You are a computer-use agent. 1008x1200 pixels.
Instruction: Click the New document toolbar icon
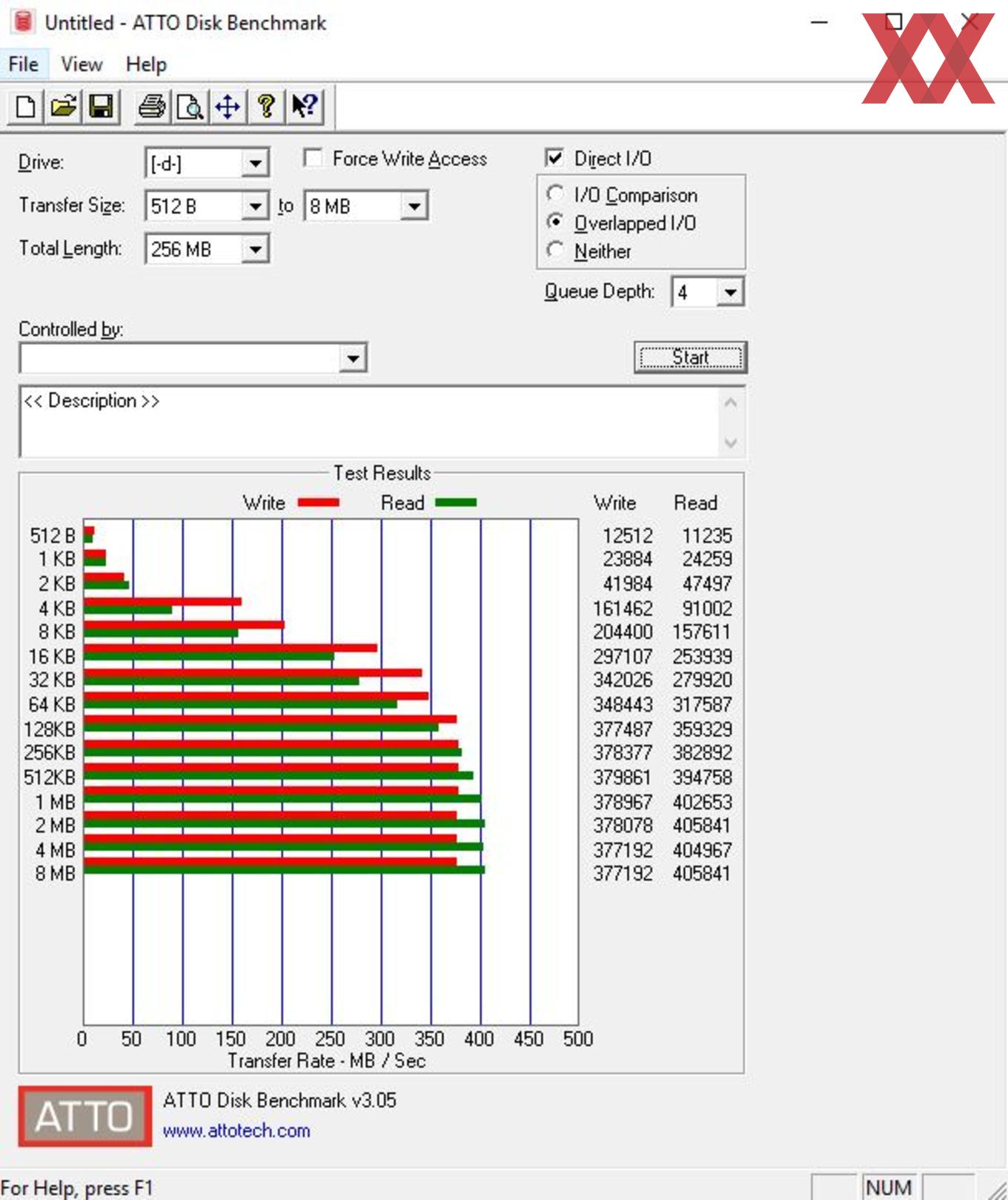point(25,107)
